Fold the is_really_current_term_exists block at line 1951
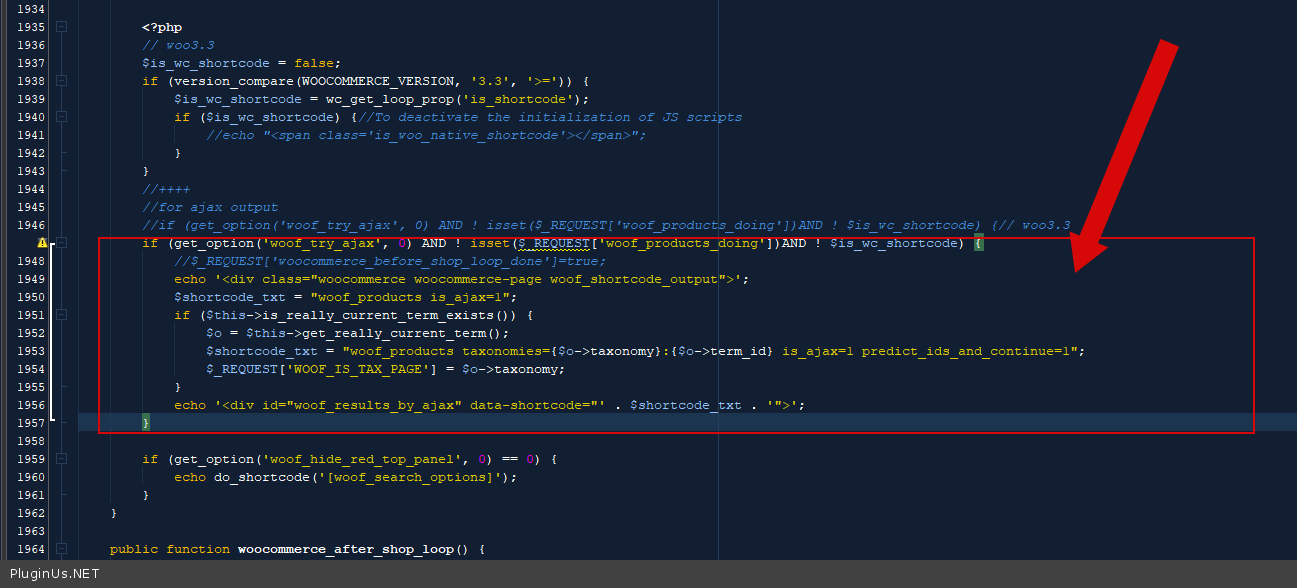This screenshot has width=1297, height=588. 61,315
